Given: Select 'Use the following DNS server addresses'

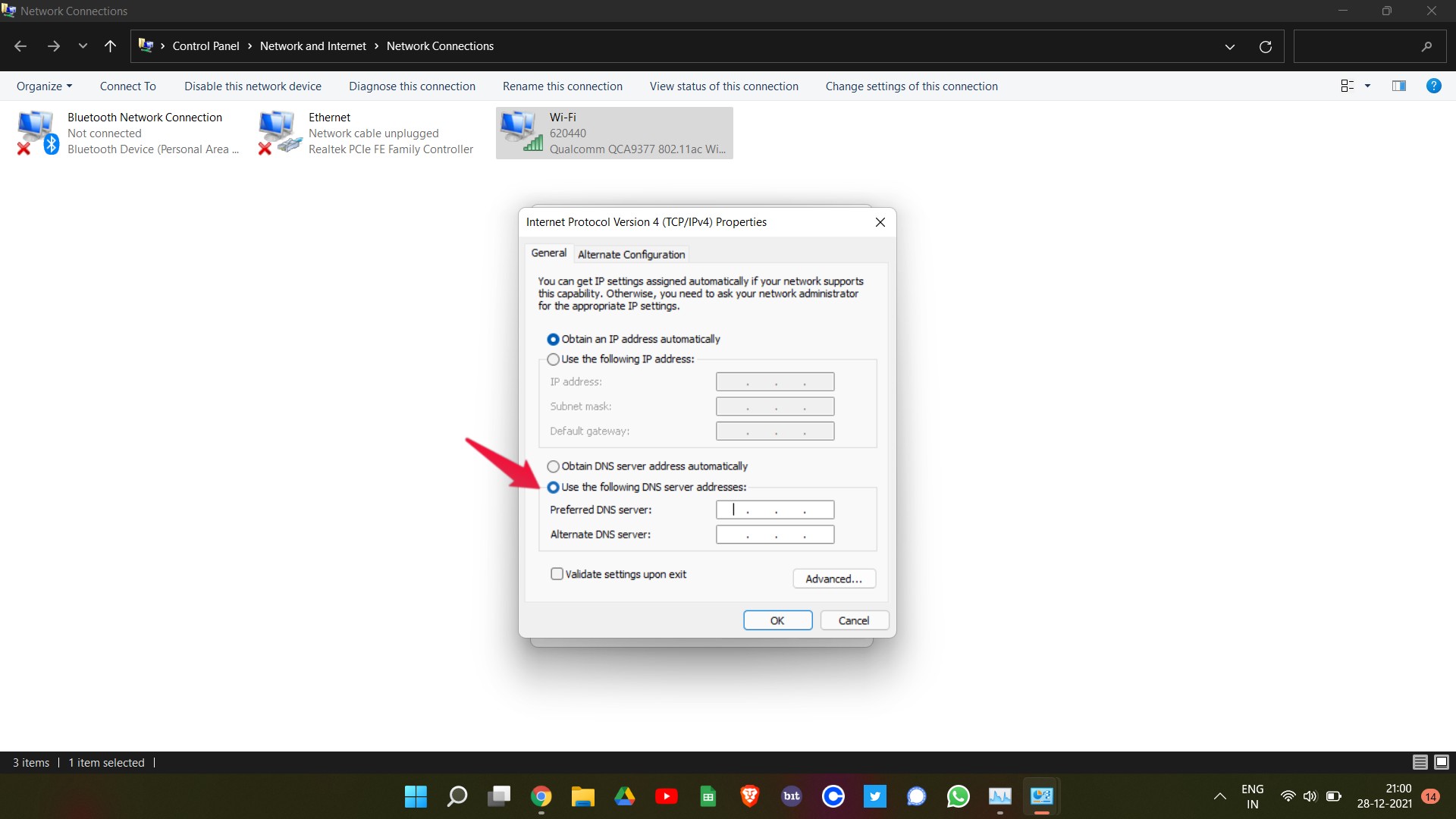Looking at the screenshot, I should [x=553, y=486].
